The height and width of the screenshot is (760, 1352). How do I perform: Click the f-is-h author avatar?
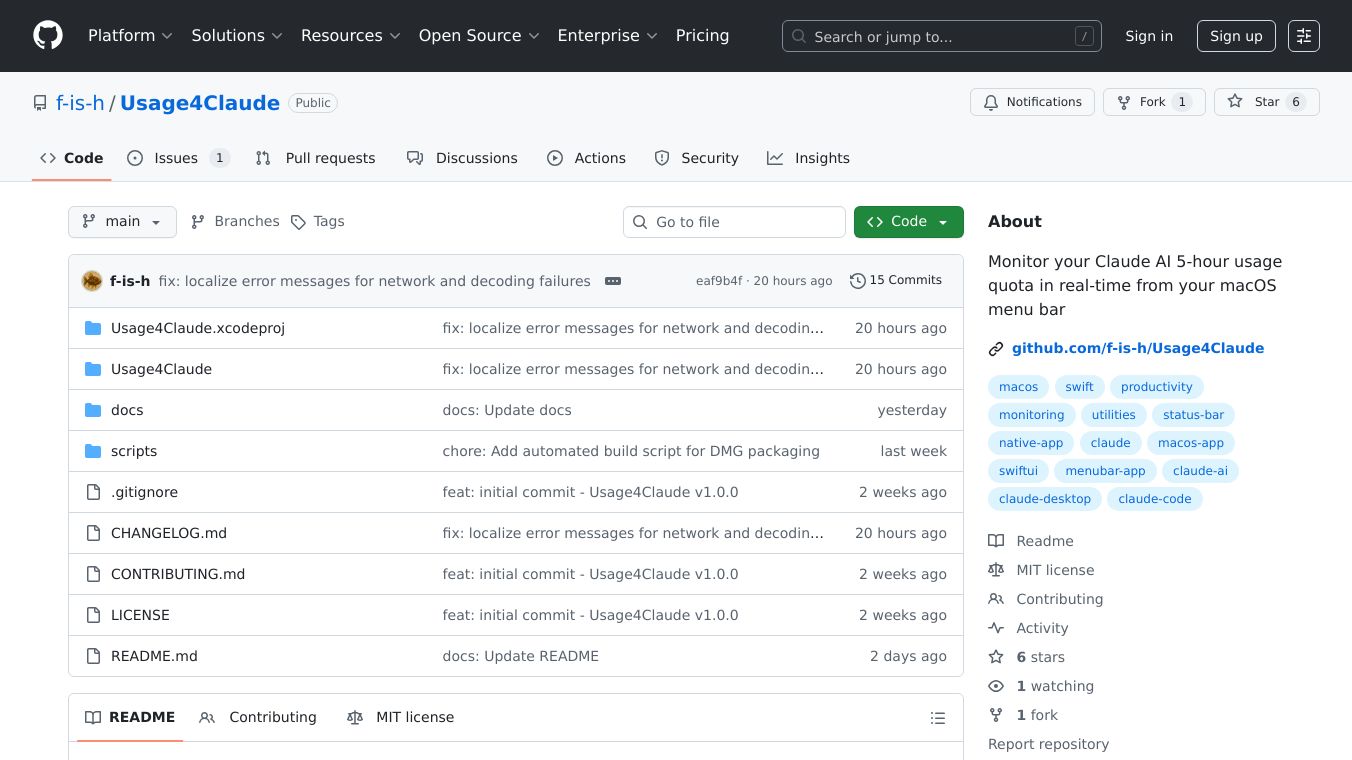pyautogui.click(x=92, y=281)
